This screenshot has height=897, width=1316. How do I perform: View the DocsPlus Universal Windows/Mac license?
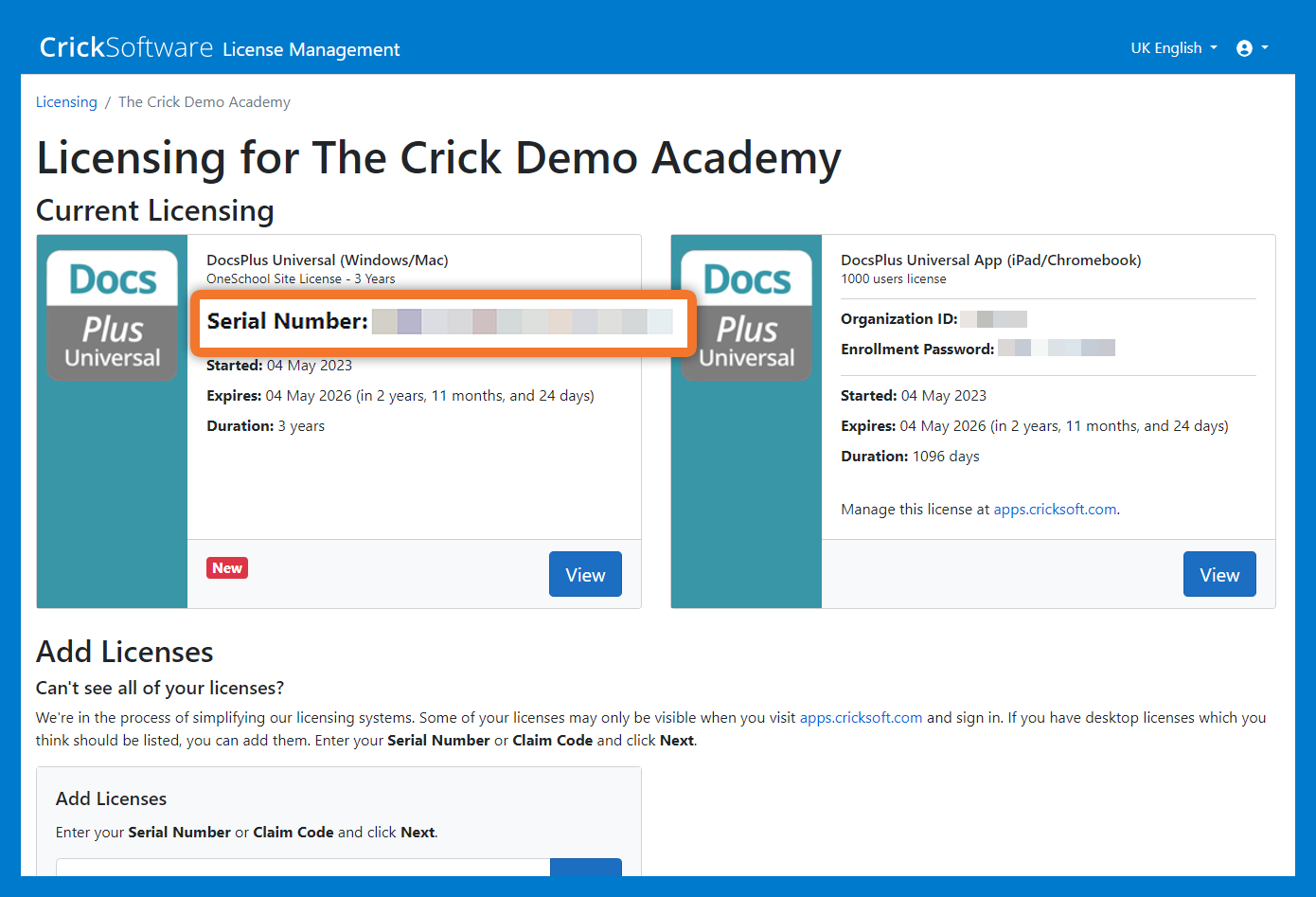(x=584, y=574)
